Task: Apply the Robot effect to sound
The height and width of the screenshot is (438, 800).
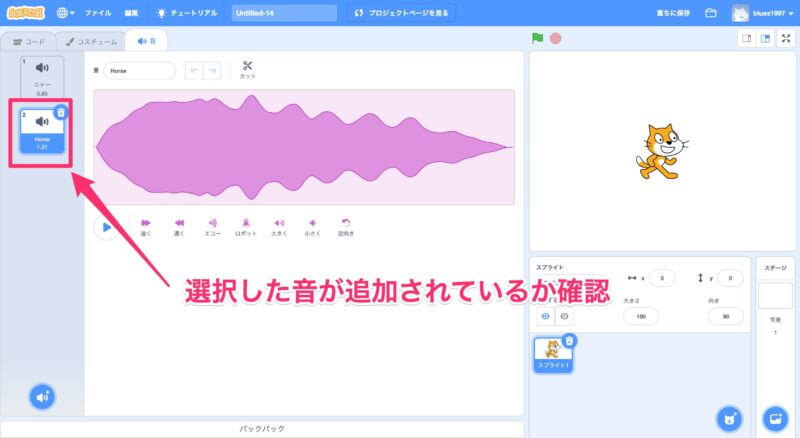Action: [245, 227]
